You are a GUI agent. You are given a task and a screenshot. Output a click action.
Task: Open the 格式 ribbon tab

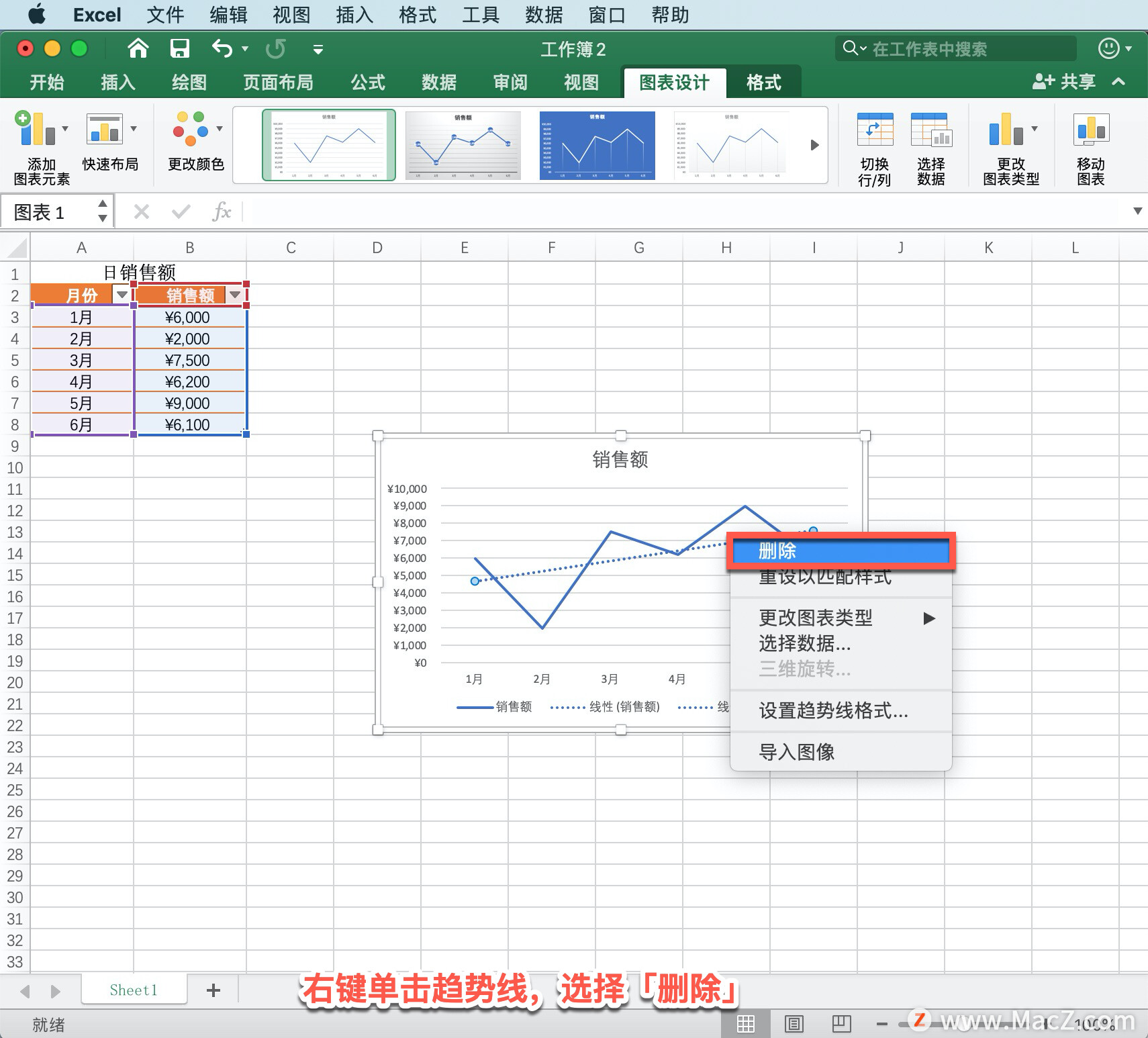click(764, 83)
